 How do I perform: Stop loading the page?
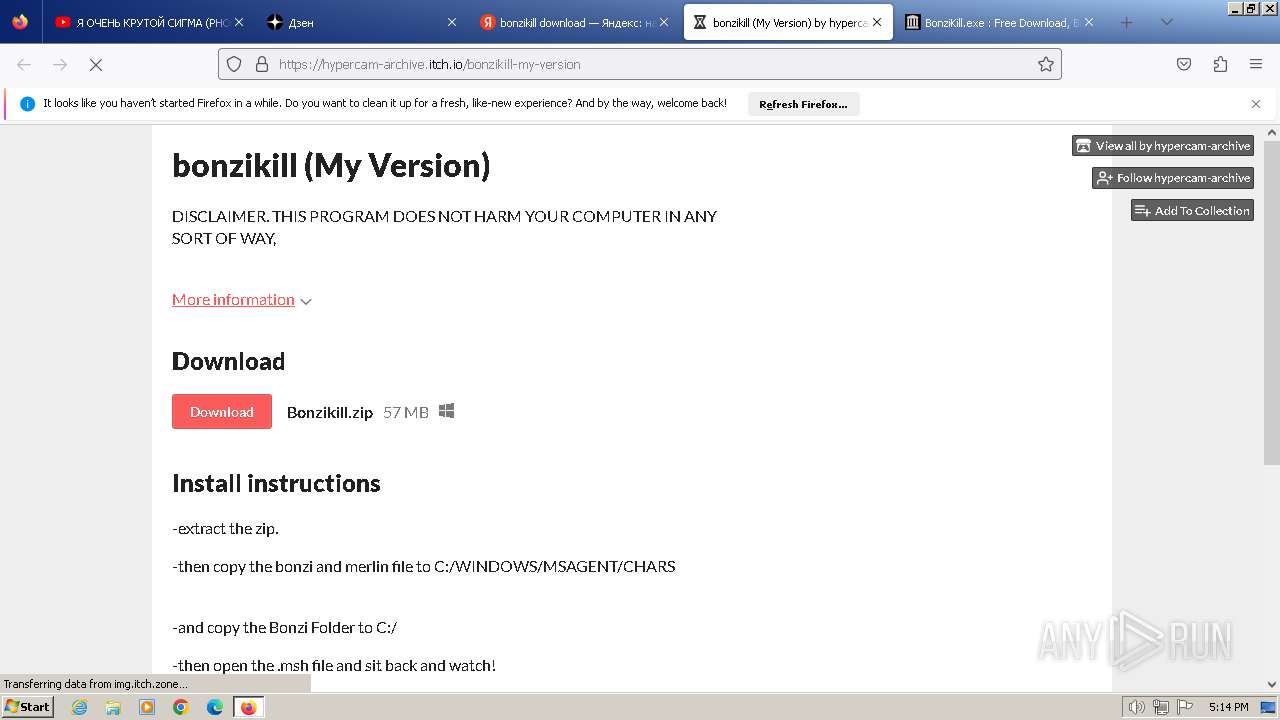pyautogui.click(x=96, y=64)
